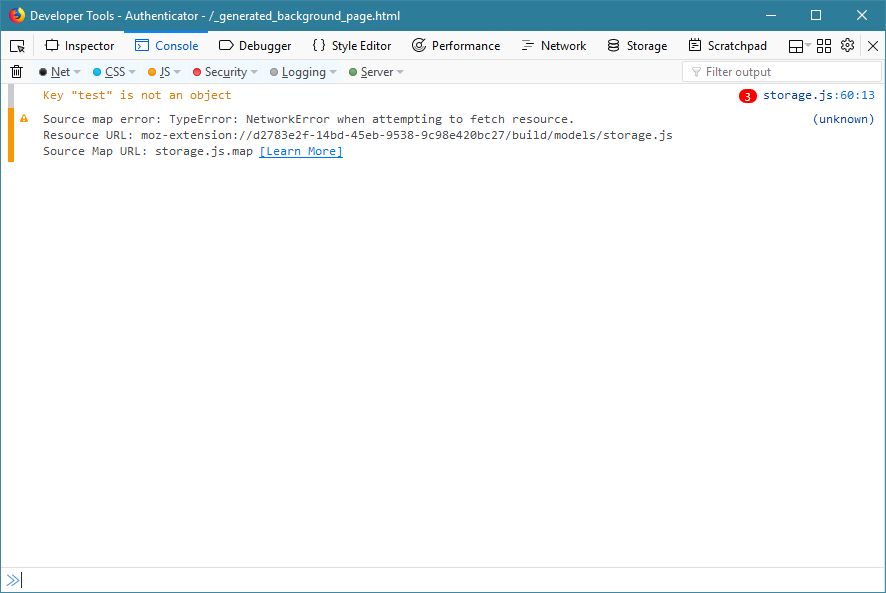Expand the Server filter dropdown arrow
The width and height of the screenshot is (886, 593).
tap(400, 72)
